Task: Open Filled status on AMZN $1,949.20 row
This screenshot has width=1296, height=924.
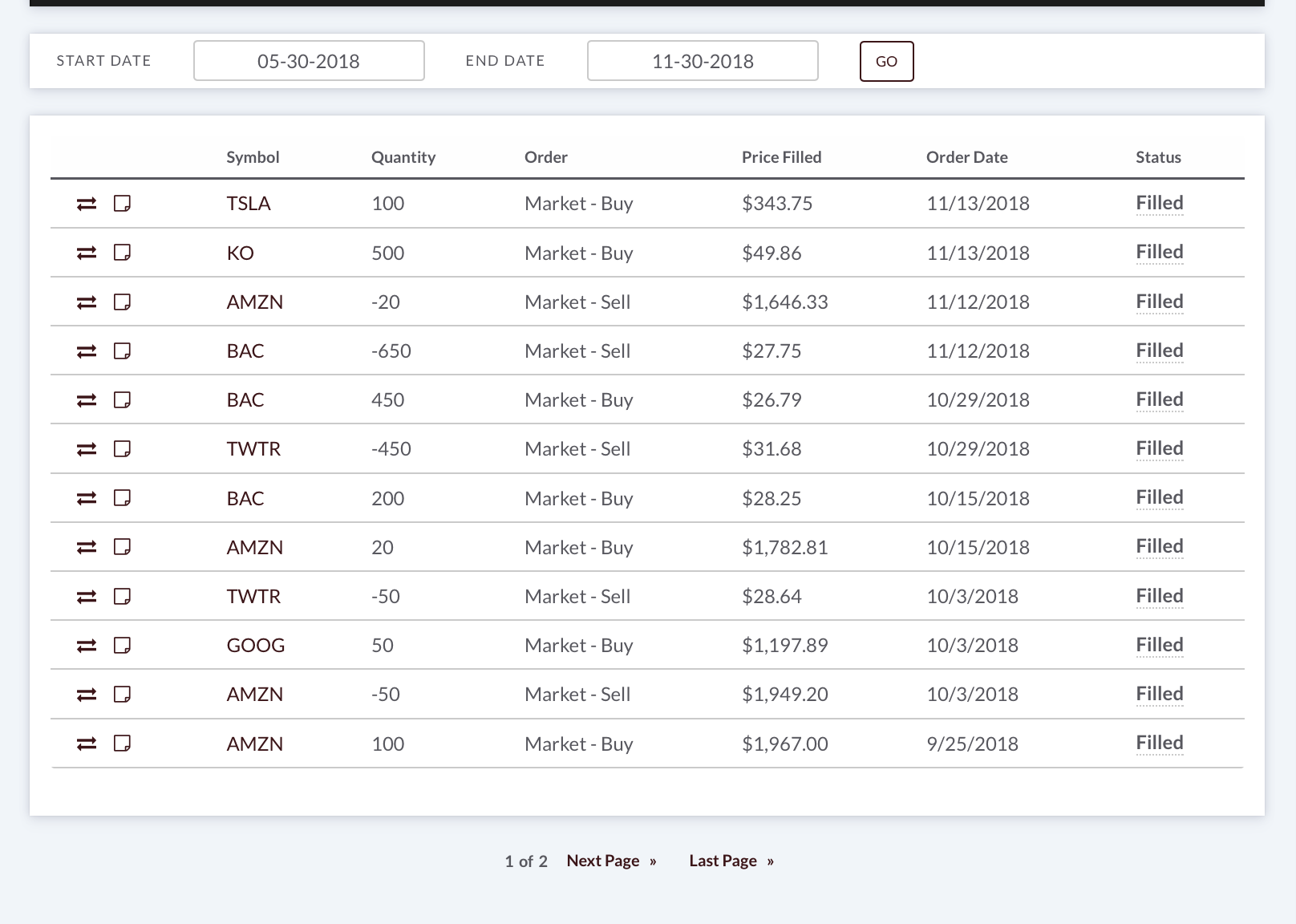Action: [1160, 694]
